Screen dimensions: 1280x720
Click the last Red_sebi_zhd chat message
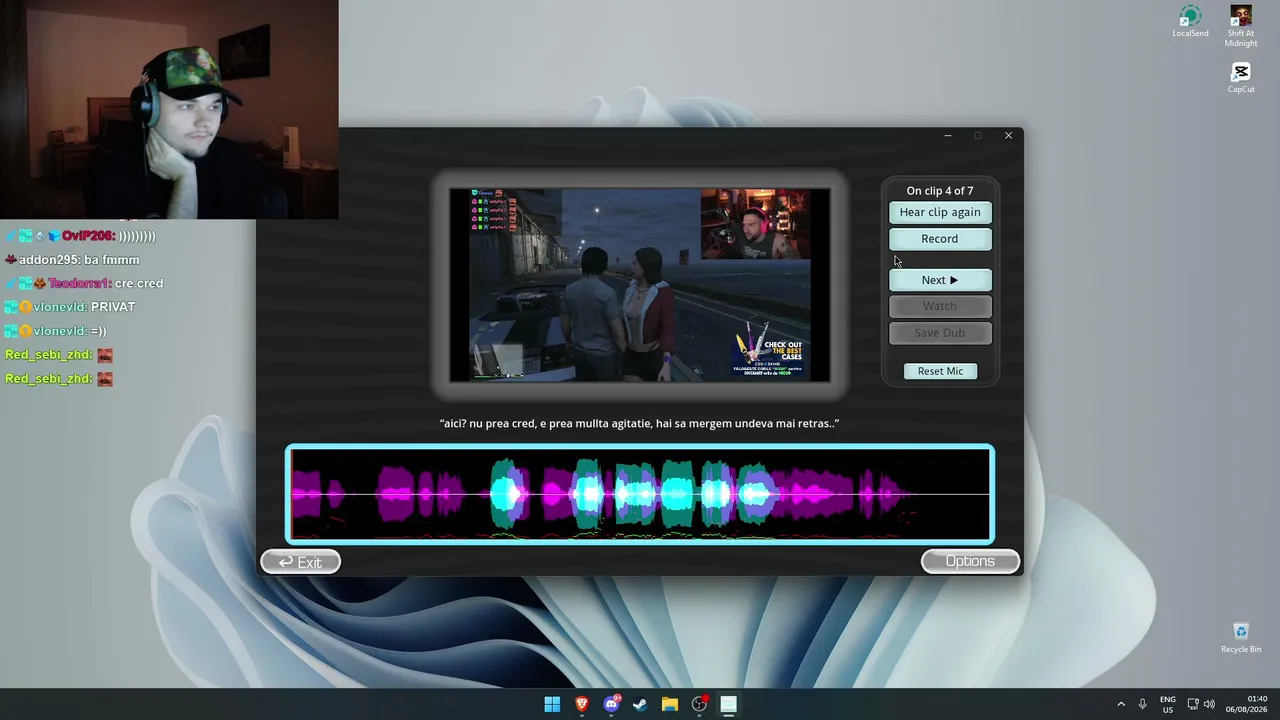[59, 379]
